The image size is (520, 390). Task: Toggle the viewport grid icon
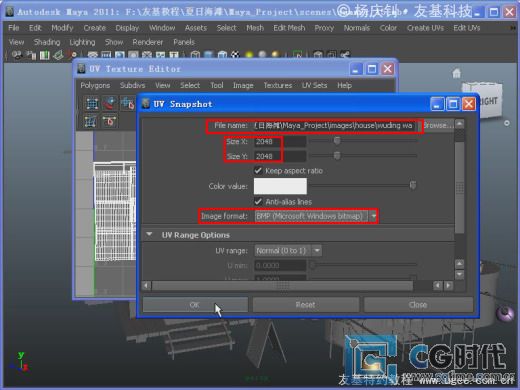[x=92, y=55]
